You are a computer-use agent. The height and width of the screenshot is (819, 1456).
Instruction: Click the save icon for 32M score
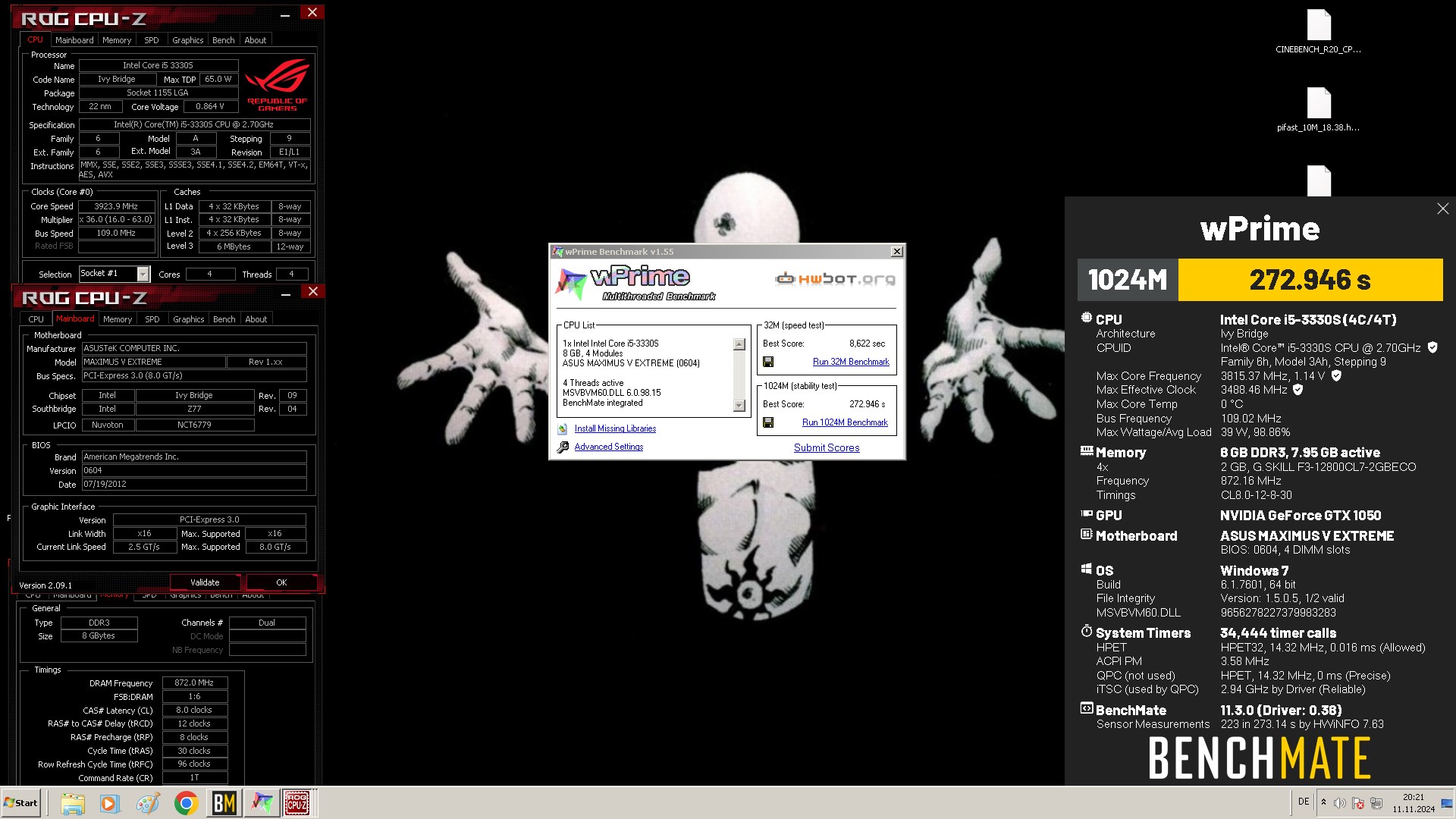pos(768,362)
